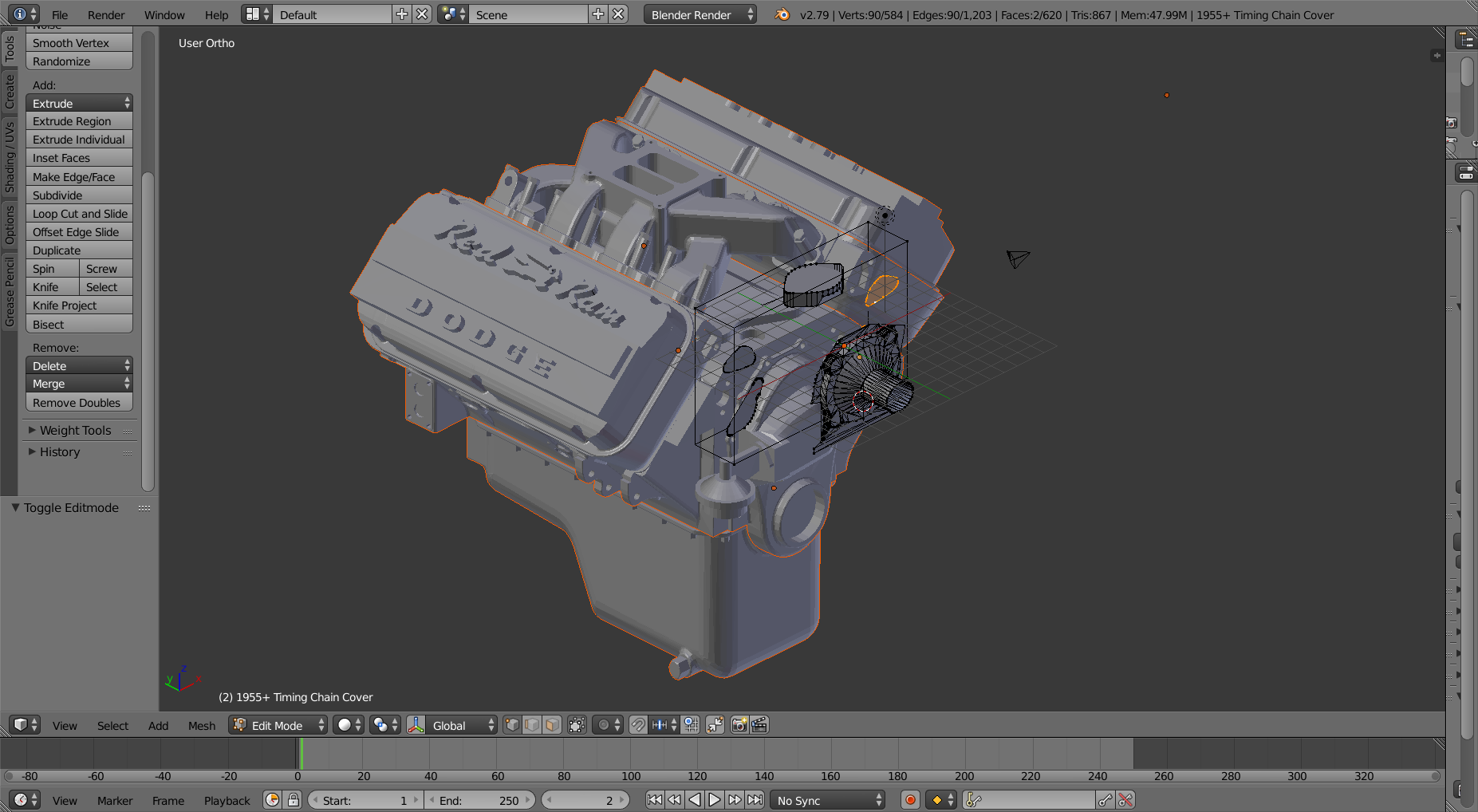Click the timeline Start frame field
The image size is (1478, 812).
click(365, 800)
